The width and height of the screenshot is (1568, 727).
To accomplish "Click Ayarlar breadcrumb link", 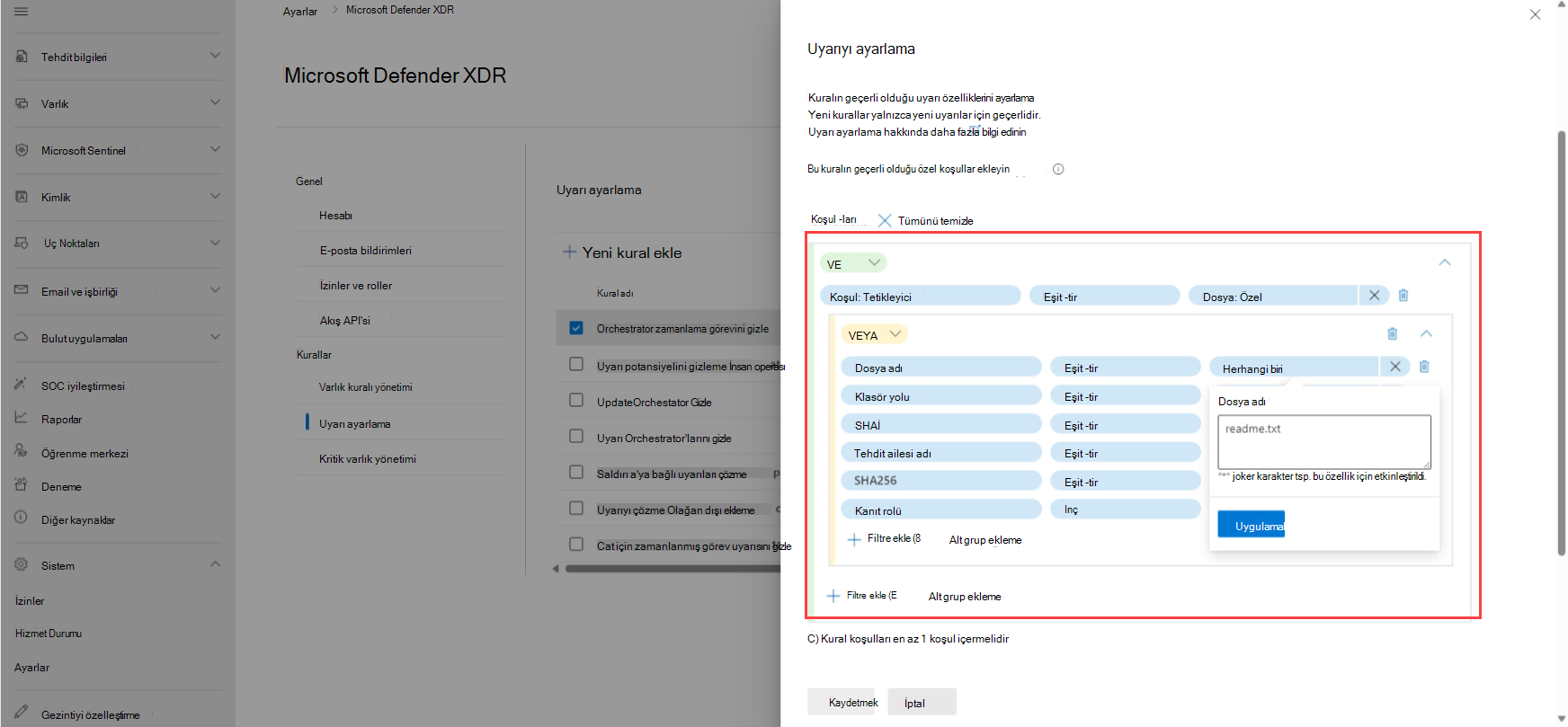I will pos(300,12).
